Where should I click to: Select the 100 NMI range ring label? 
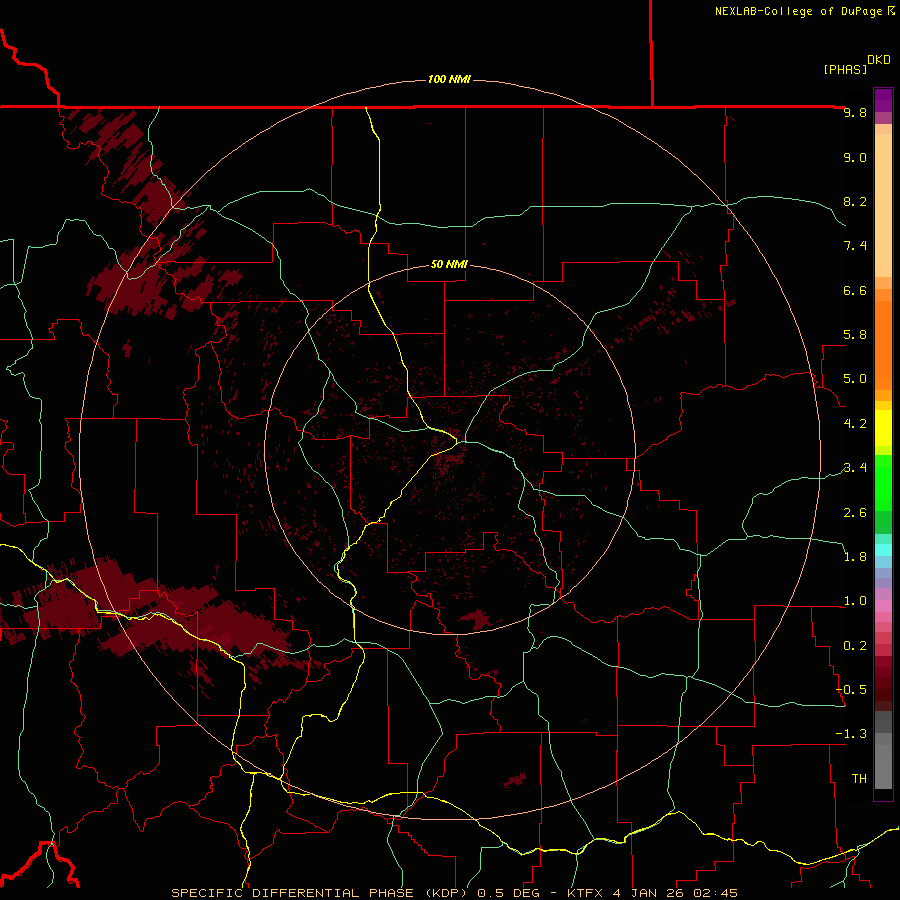coord(449,79)
